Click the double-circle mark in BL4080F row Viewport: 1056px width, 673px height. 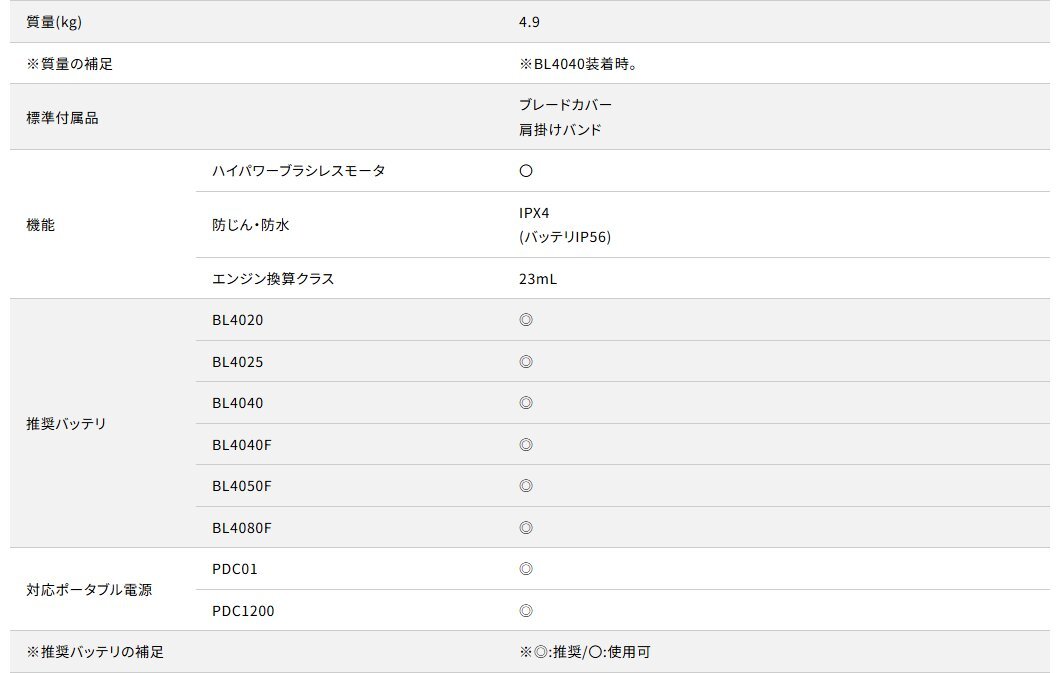(526, 528)
